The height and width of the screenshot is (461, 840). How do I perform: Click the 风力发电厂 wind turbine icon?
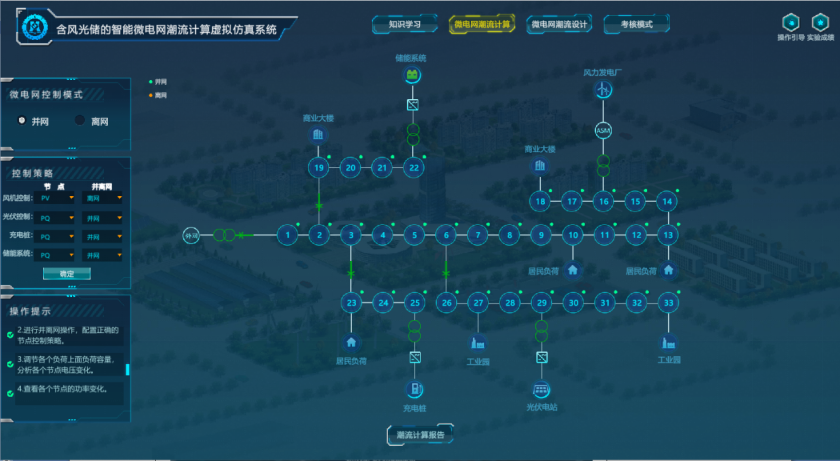(x=603, y=90)
